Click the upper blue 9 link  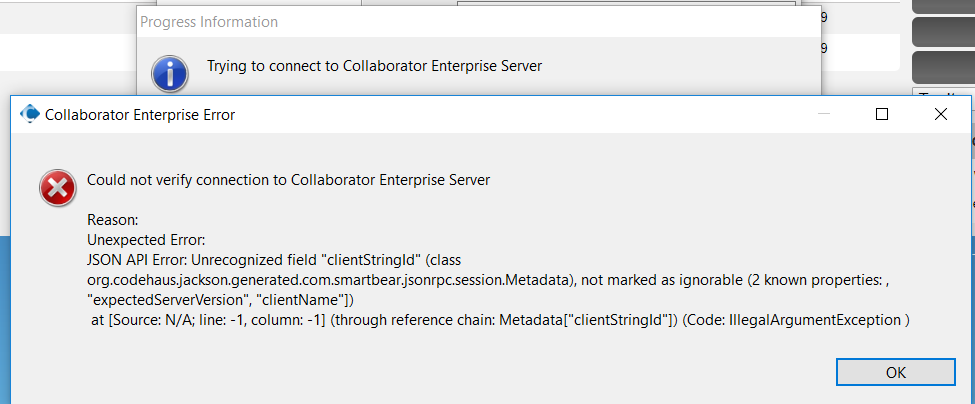coord(823,17)
